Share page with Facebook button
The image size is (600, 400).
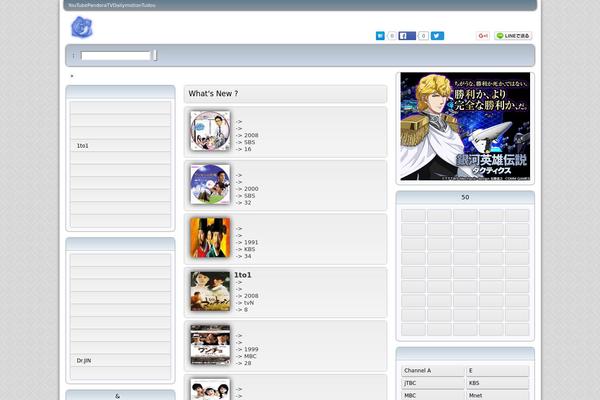pos(407,36)
